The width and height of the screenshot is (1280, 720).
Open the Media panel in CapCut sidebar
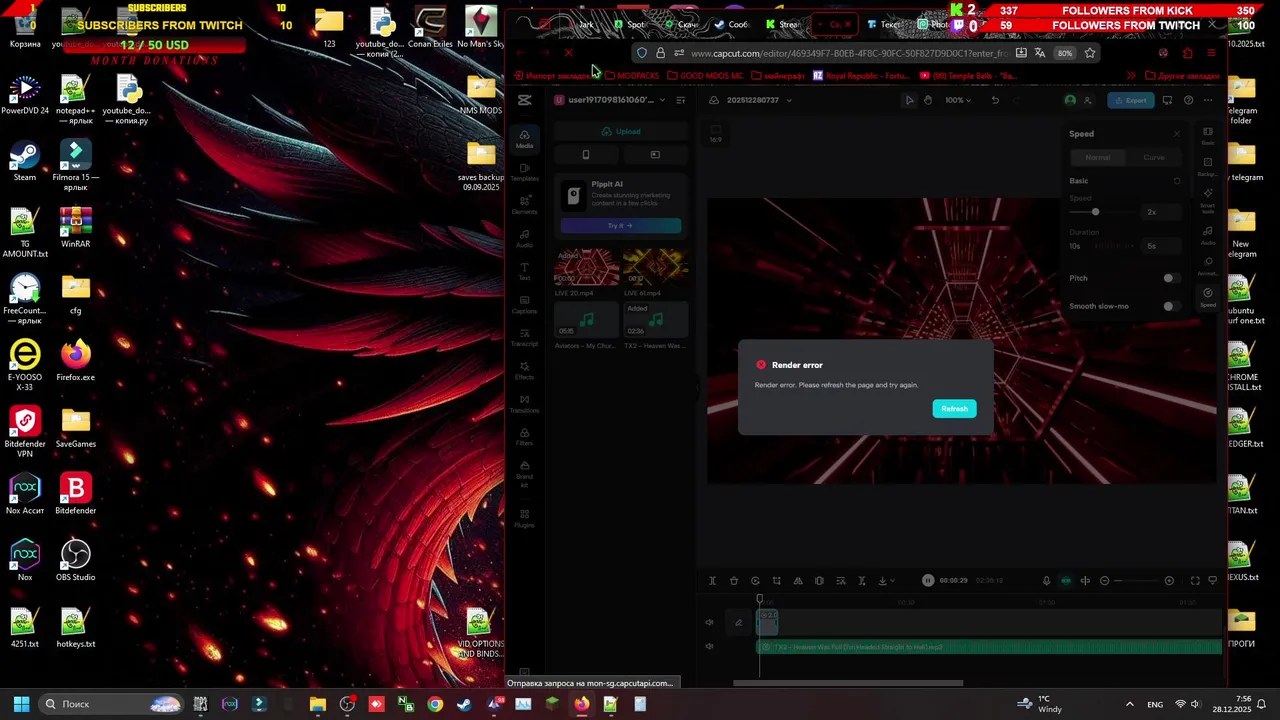pos(524,139)
